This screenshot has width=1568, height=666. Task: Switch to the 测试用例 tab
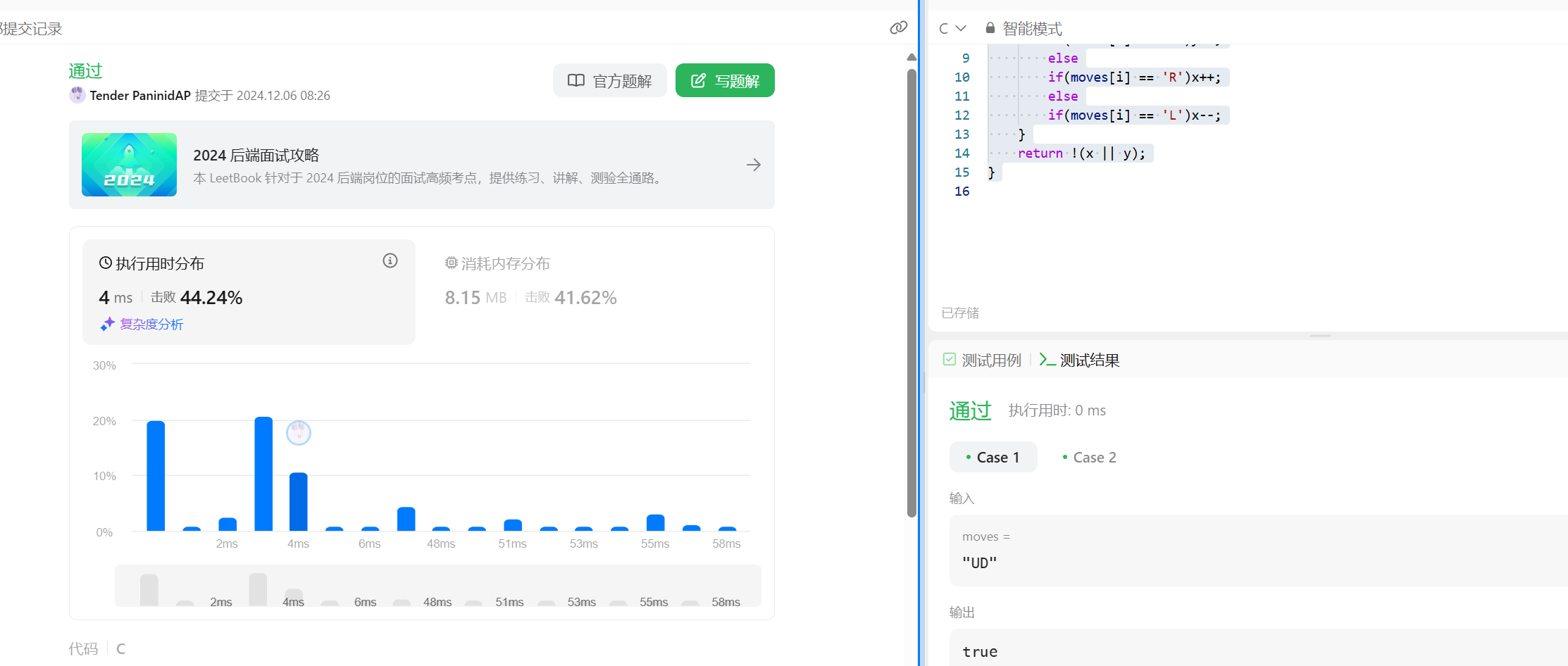pos(983,360)
